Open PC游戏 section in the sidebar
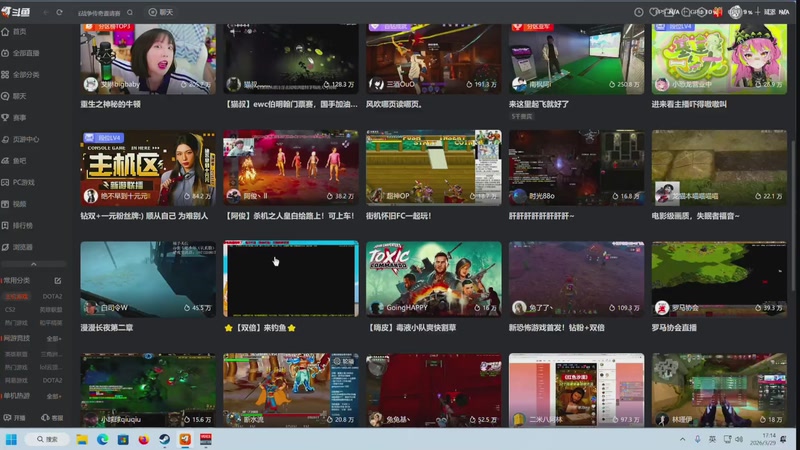Viewport: 800px width, 450px height. (18, 182)
